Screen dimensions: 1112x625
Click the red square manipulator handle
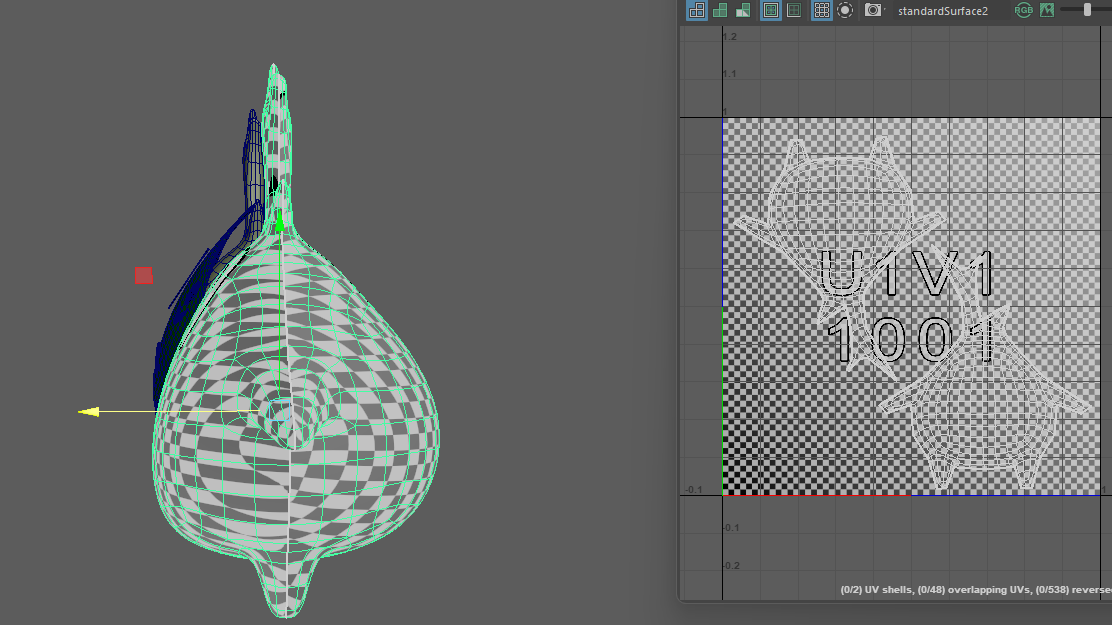[144, 275]
